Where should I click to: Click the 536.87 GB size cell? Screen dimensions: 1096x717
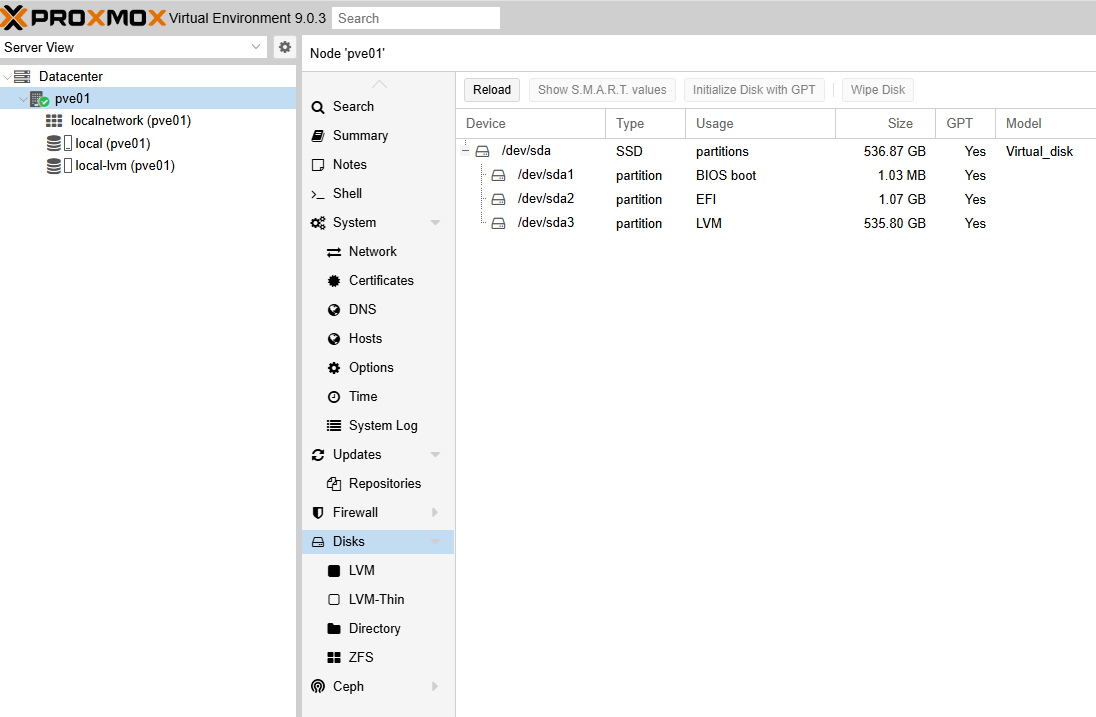[886, 151]
